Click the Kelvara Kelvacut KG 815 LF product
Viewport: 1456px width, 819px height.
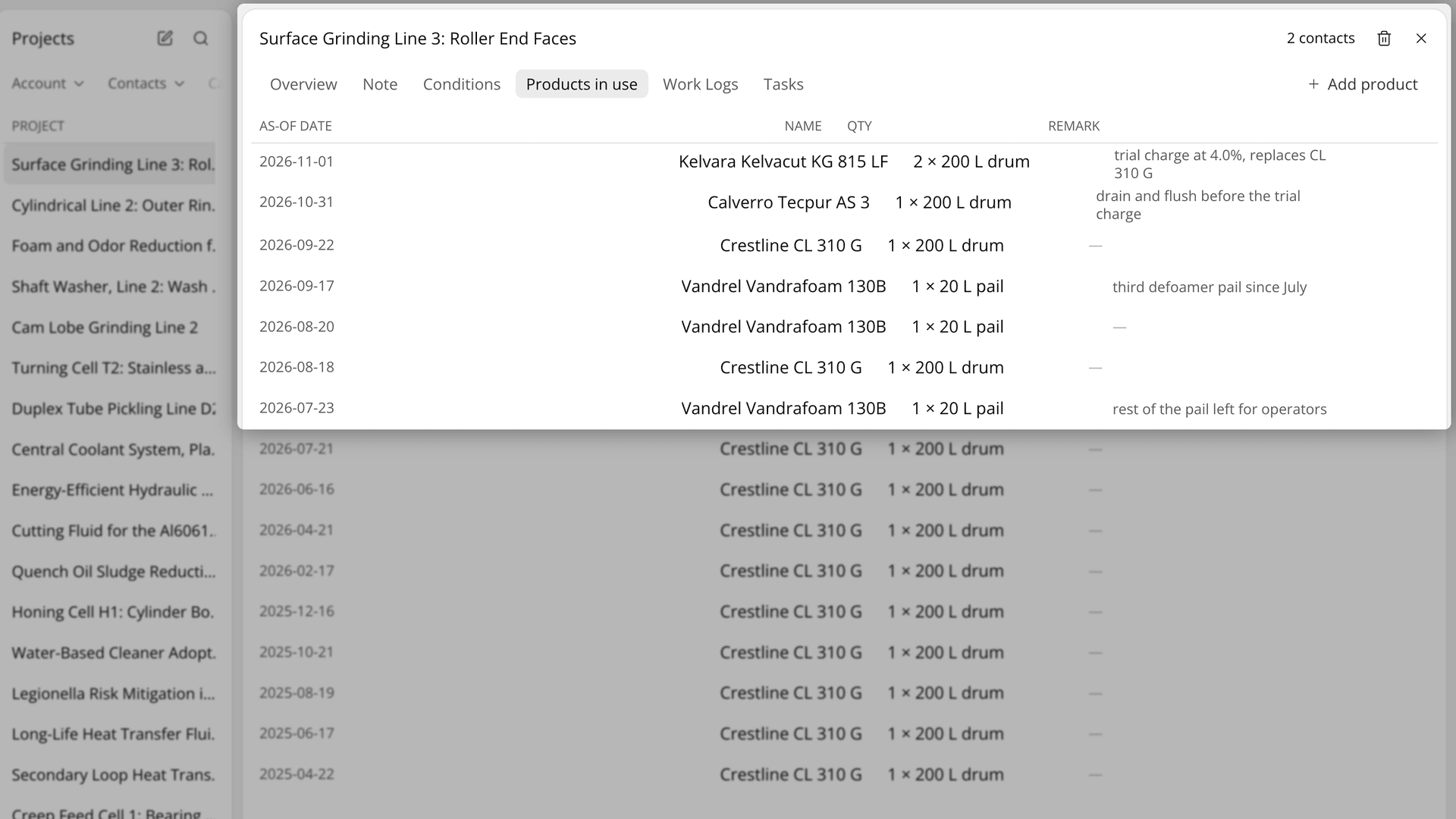[x=783, y=162]
